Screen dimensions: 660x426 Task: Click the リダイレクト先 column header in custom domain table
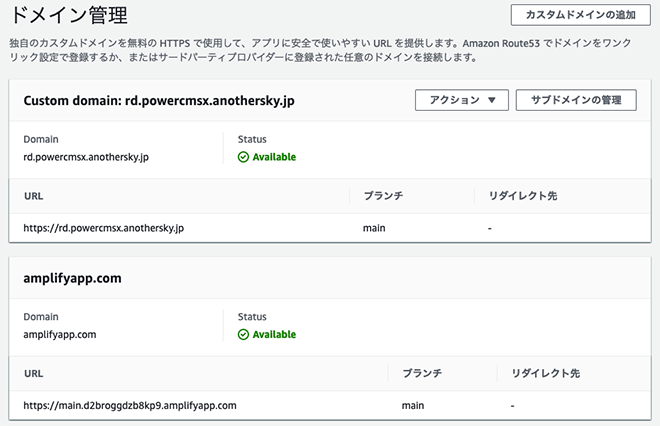(523, 196)
